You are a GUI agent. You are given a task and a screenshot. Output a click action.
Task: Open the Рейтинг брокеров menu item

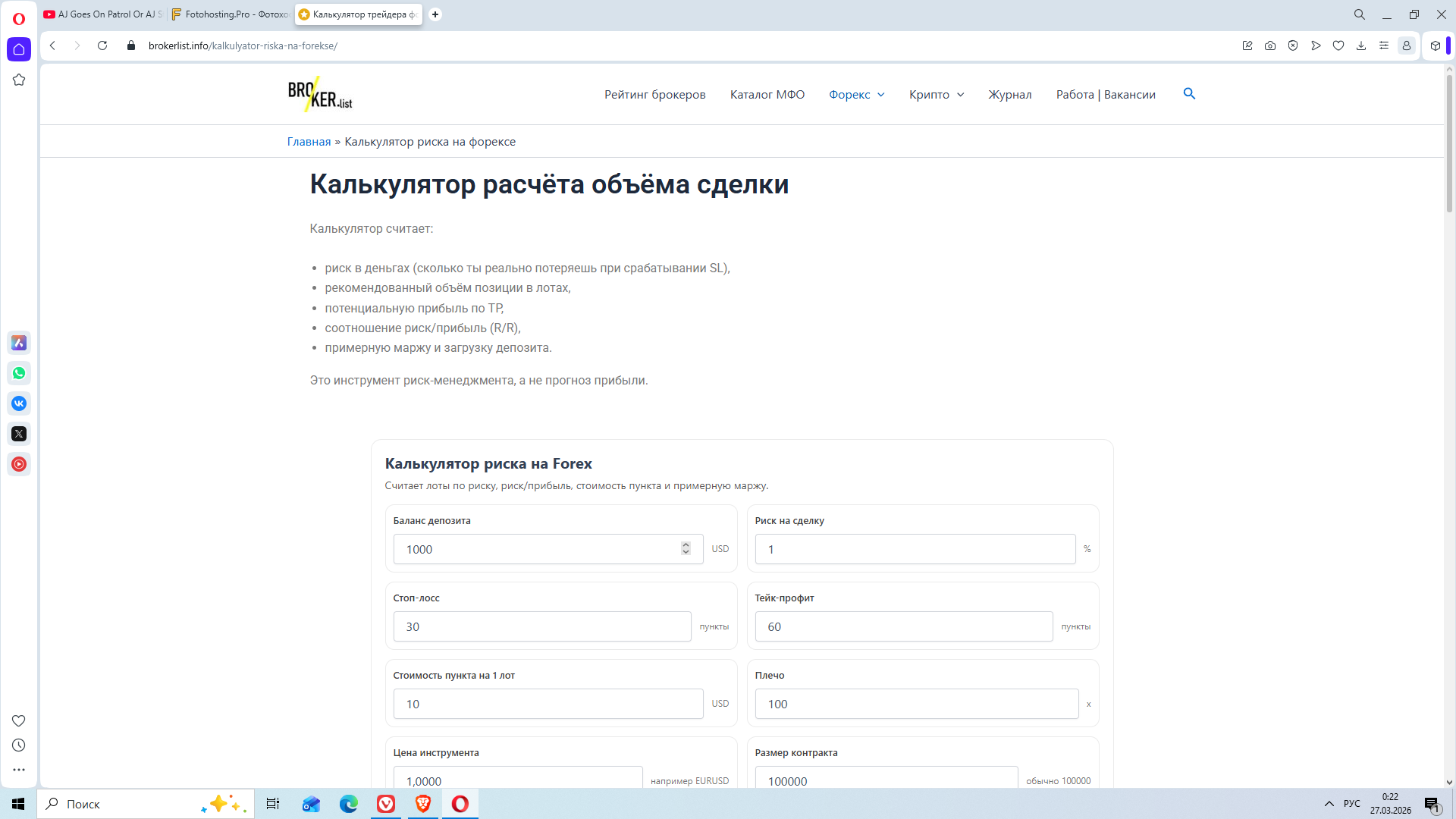pyautogui.click(x=654, y=94)
